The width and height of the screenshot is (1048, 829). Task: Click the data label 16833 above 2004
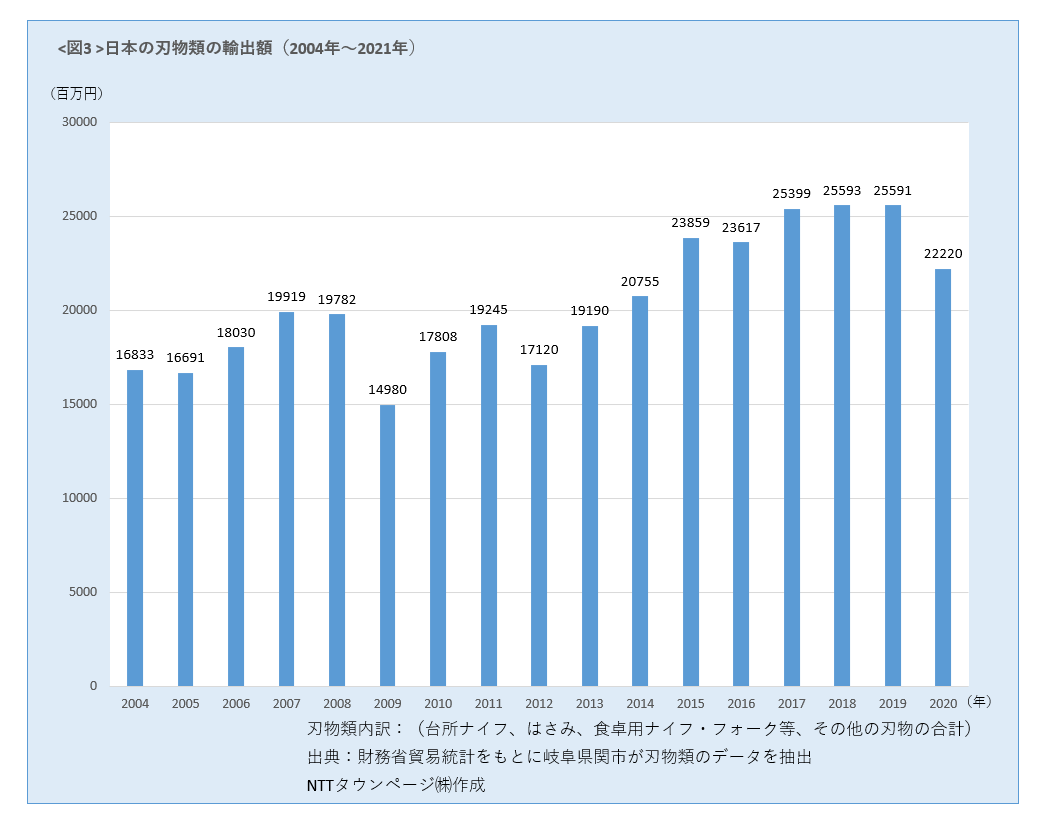point(134,353)
